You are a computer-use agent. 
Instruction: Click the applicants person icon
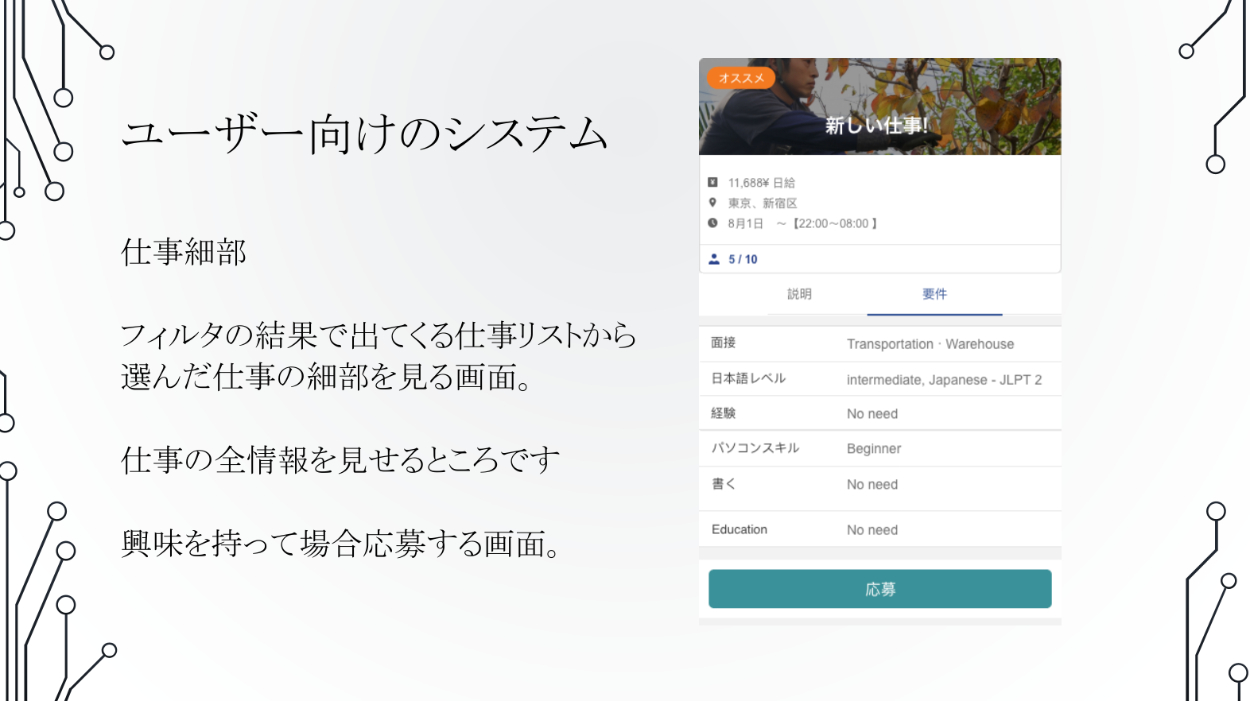point(714,259)
